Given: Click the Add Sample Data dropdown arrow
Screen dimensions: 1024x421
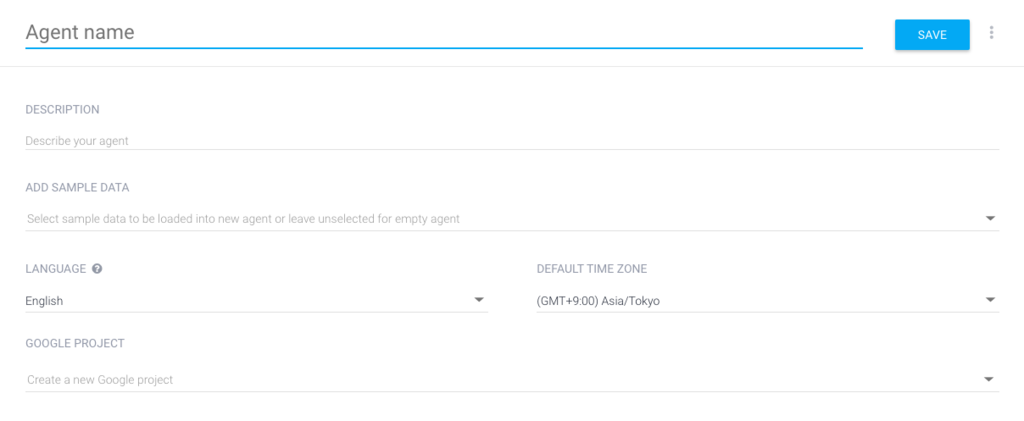Looking at the screenshot, I should [990, 218].
